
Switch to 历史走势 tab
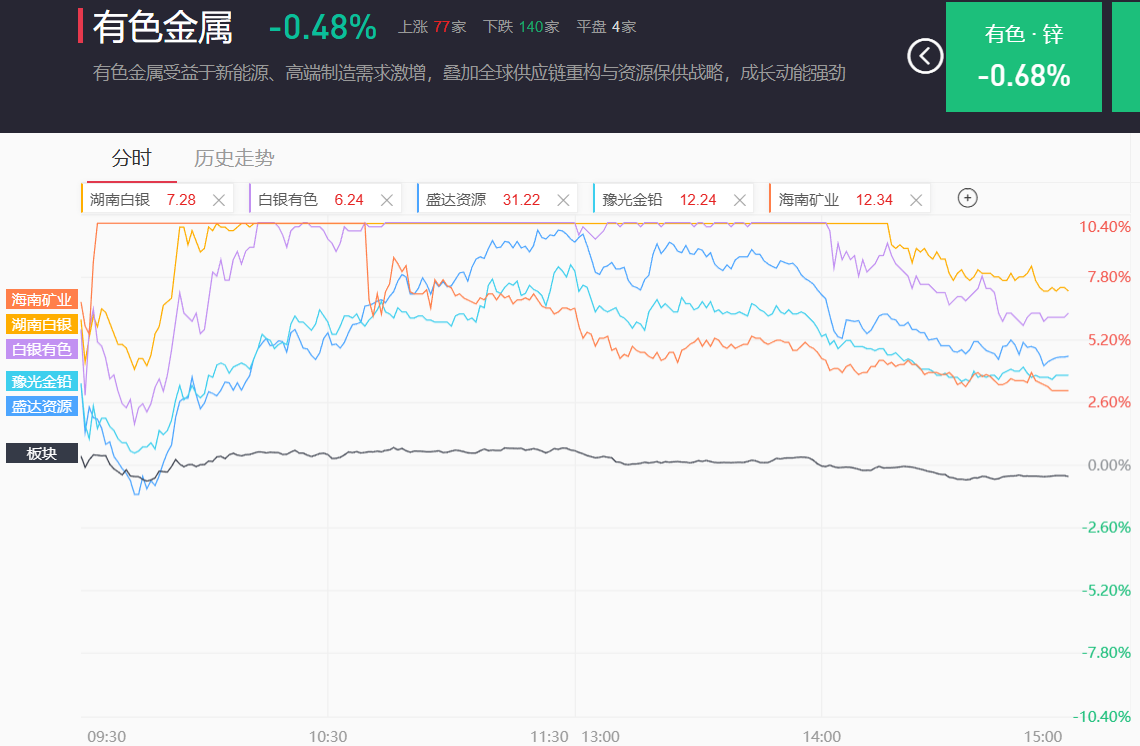[x=234, y=158]
